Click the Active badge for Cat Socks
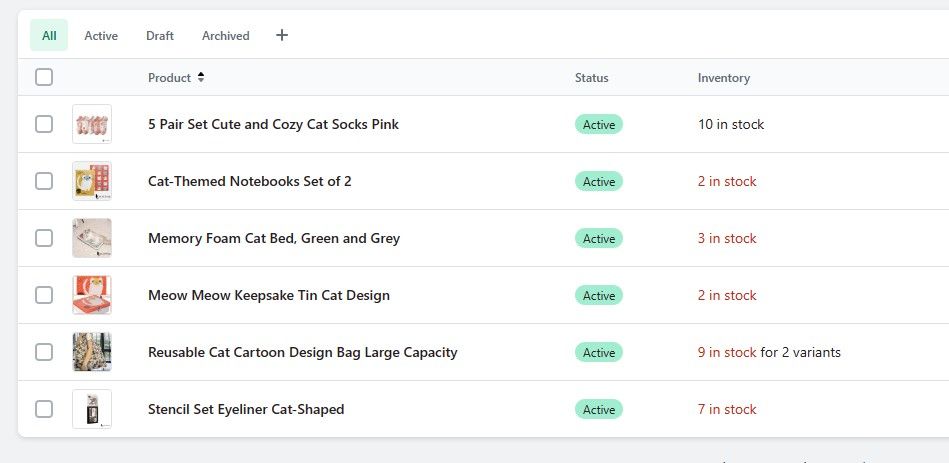This screenshot has width=949, height=463. [599, 124]
